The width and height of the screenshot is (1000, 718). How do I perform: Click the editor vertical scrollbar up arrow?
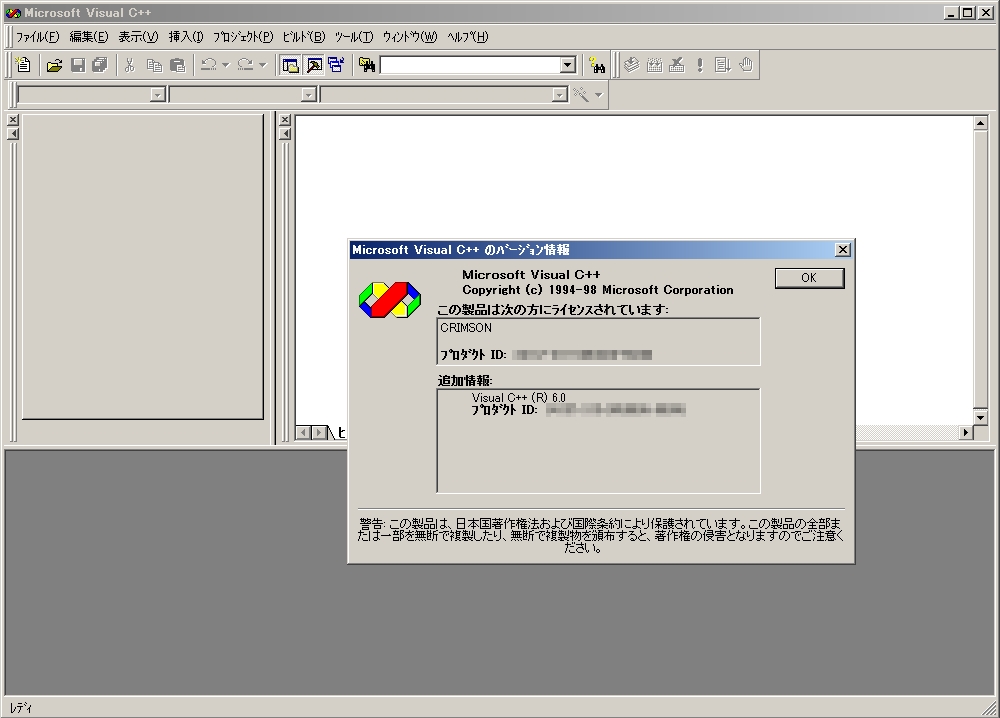981,123
